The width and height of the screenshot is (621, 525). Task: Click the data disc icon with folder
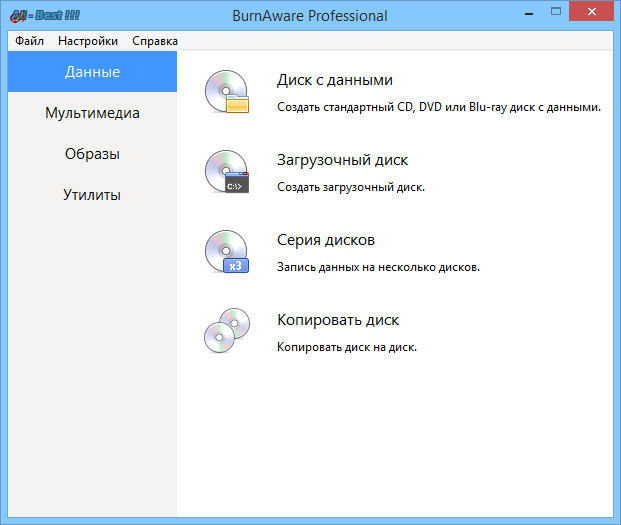[227, 92]
